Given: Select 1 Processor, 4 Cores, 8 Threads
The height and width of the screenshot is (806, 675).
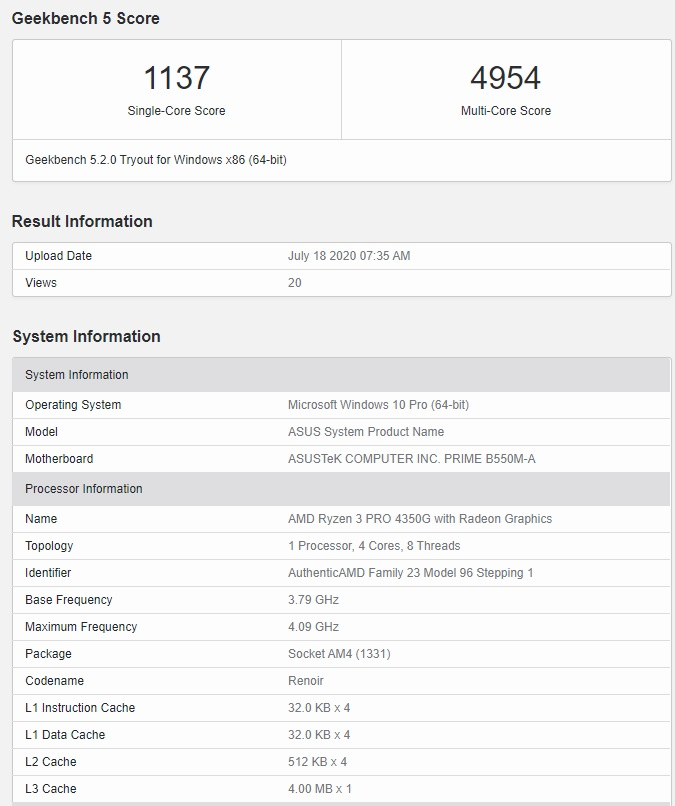Looking at the screenshot, I should [x=374, y=546].
